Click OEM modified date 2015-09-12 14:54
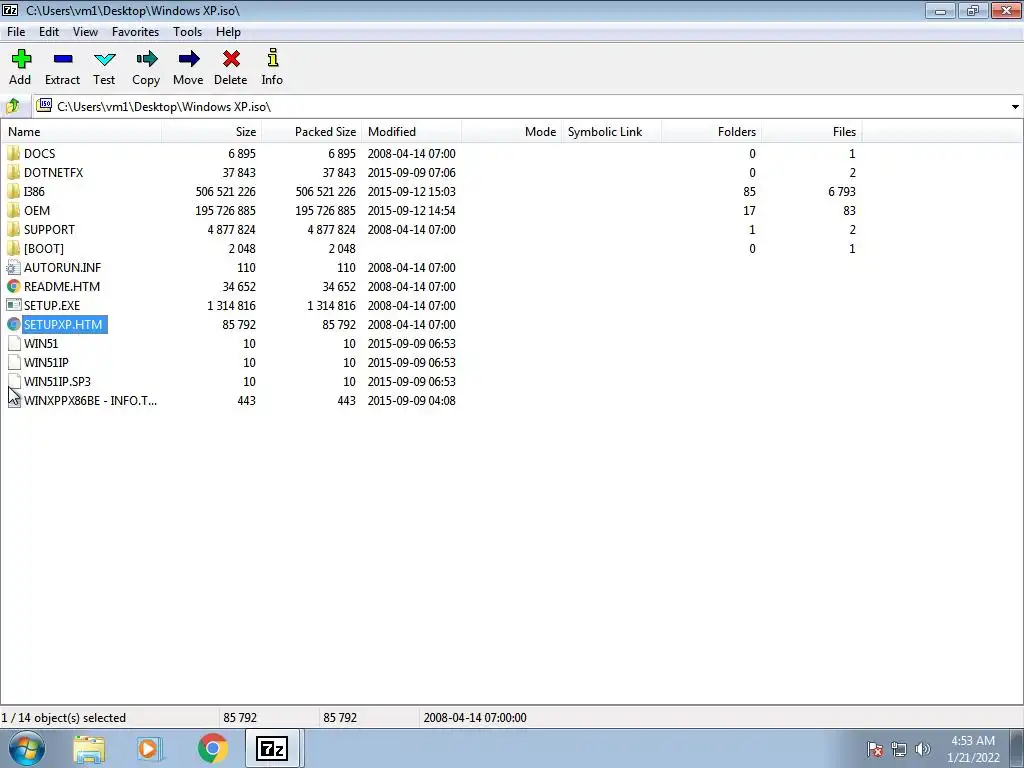Viewport: 1024px width, 768px height. 411,210
